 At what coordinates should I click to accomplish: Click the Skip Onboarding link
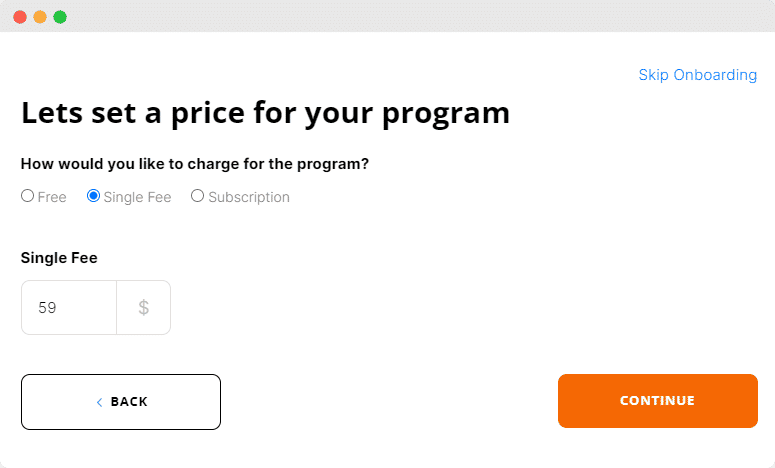pos(697,75)
